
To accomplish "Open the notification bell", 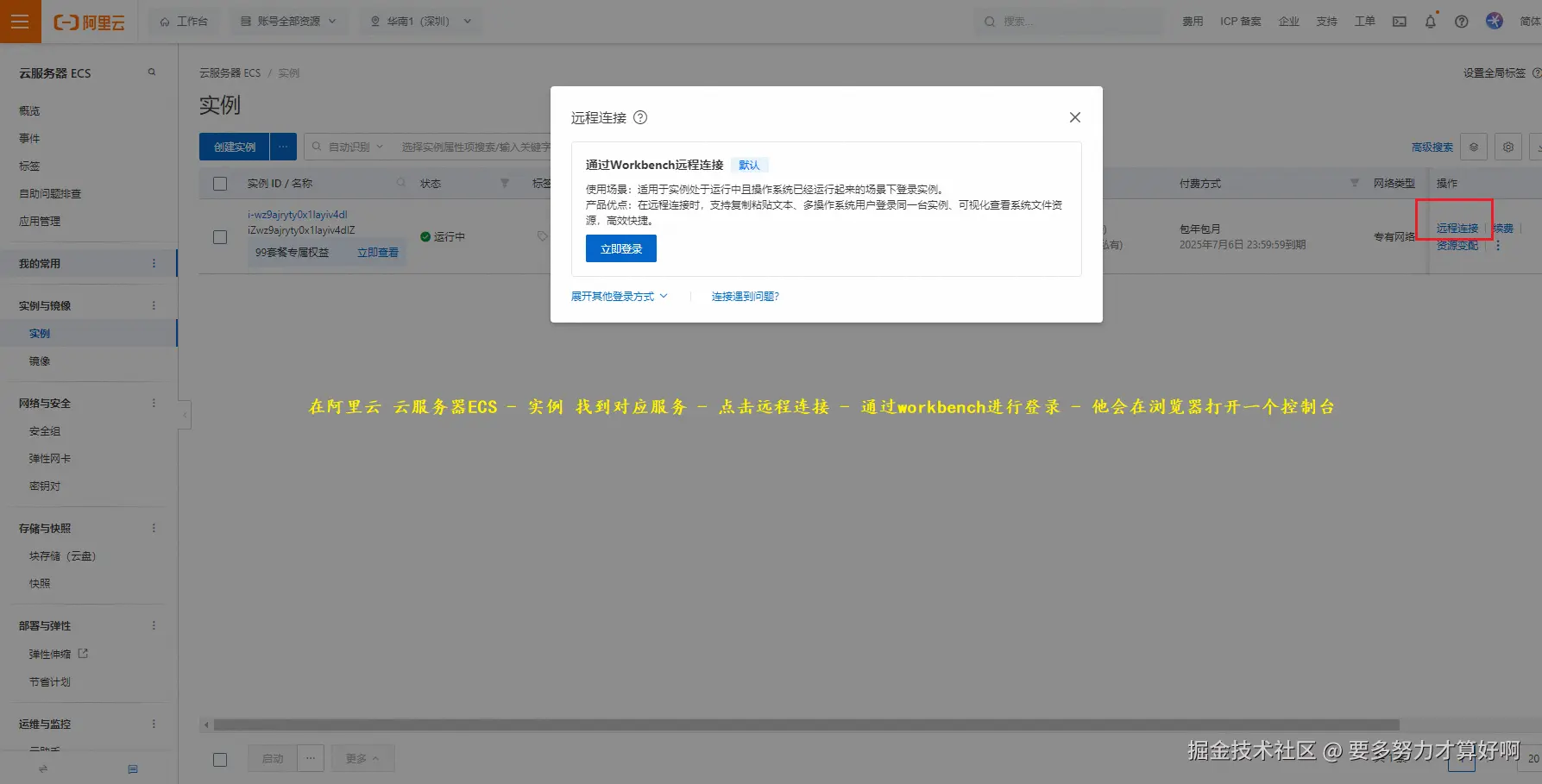I will point(1430,22).
